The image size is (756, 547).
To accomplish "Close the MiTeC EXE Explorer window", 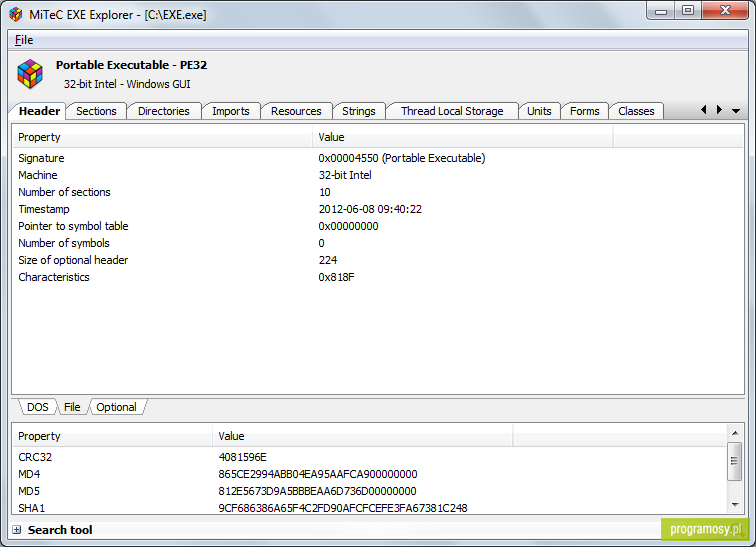I will click(x=725, y=11).
